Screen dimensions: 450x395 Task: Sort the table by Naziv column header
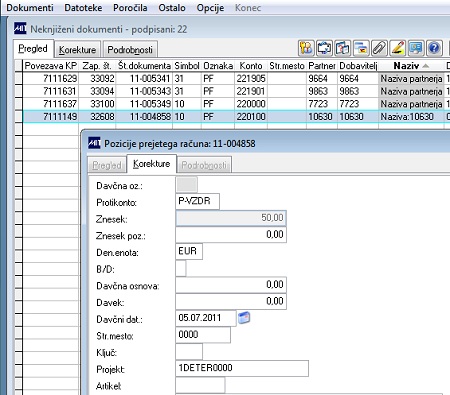(411, 66)
